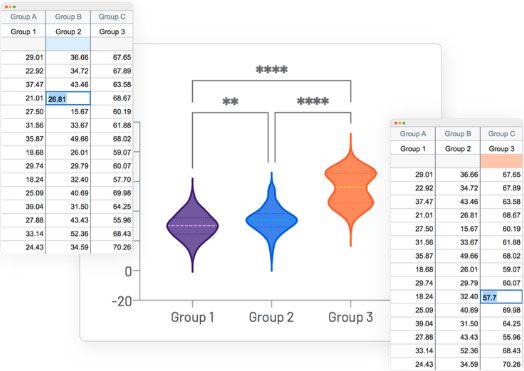Click the Group 1 x-axis label
The width and height of the screenshot is (524, 371).
pos(192,317)
